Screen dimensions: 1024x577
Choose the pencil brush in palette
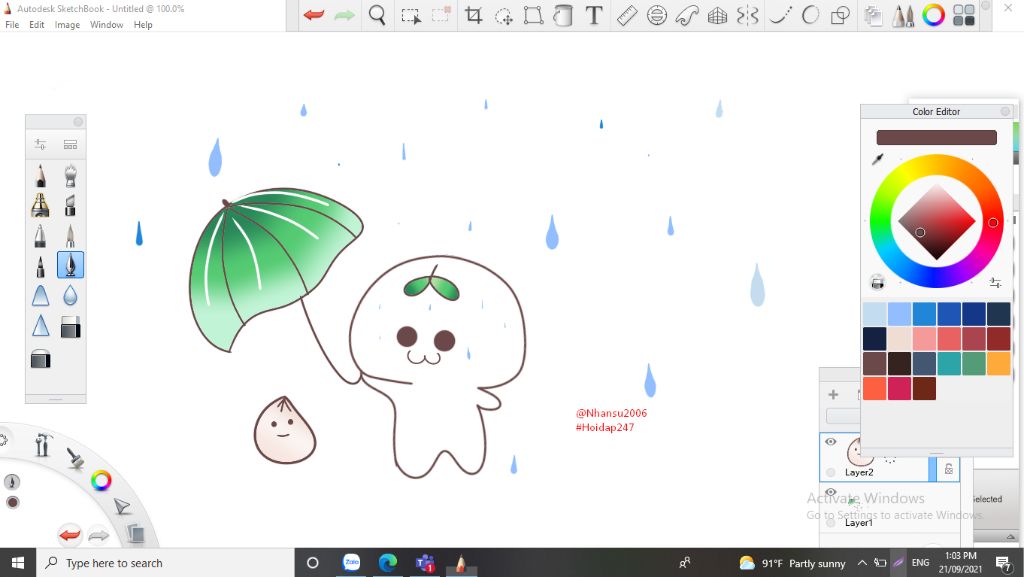40,177
